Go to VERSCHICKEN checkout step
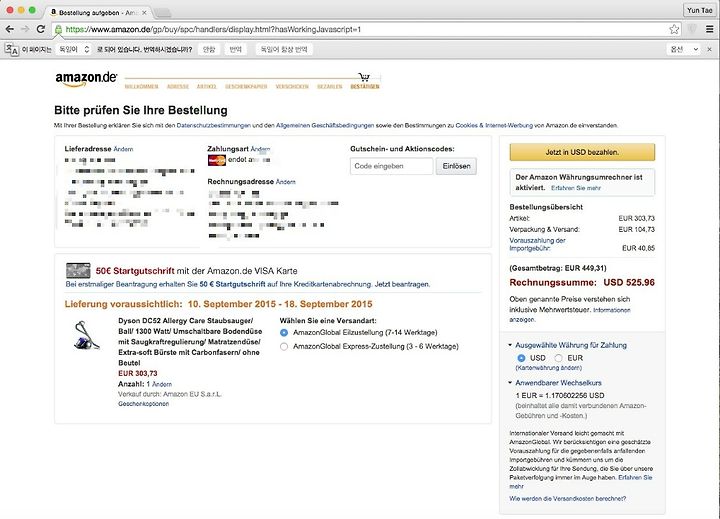 tap(292, 86)
